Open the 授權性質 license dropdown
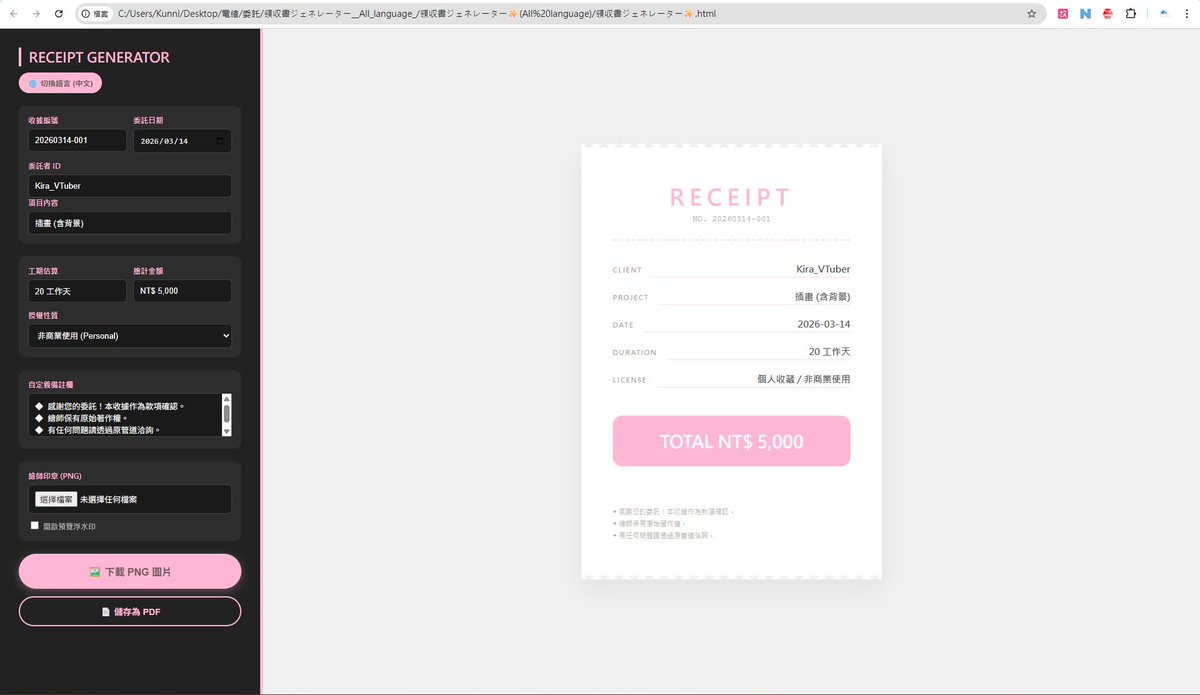Viewport: 1200px width, 695px height. tap(130, 336)
